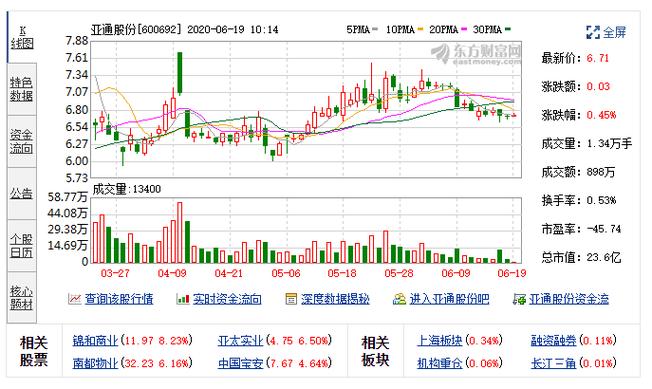Click the 5PMA legend color marker
Screen dimensions: 652x389
pos(375,29)
